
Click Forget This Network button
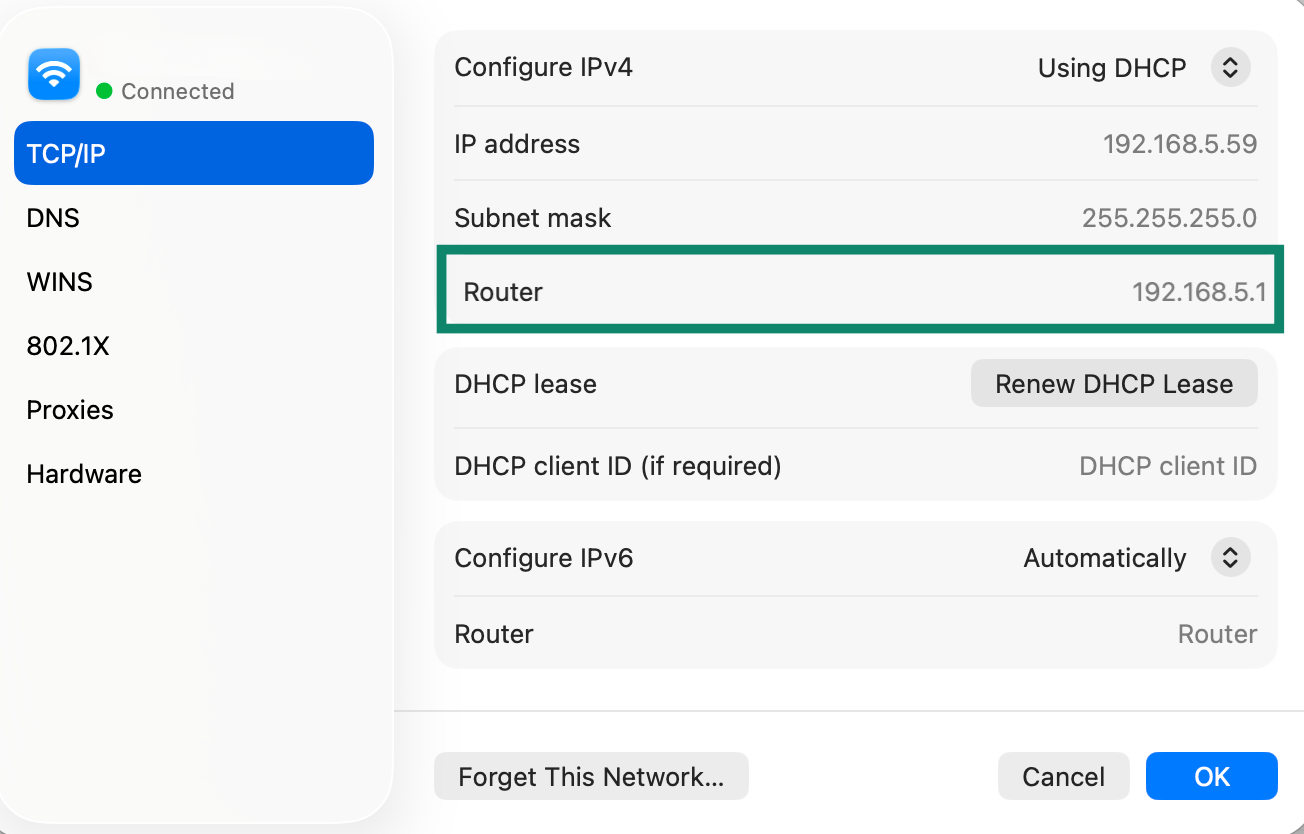[591, 777]
